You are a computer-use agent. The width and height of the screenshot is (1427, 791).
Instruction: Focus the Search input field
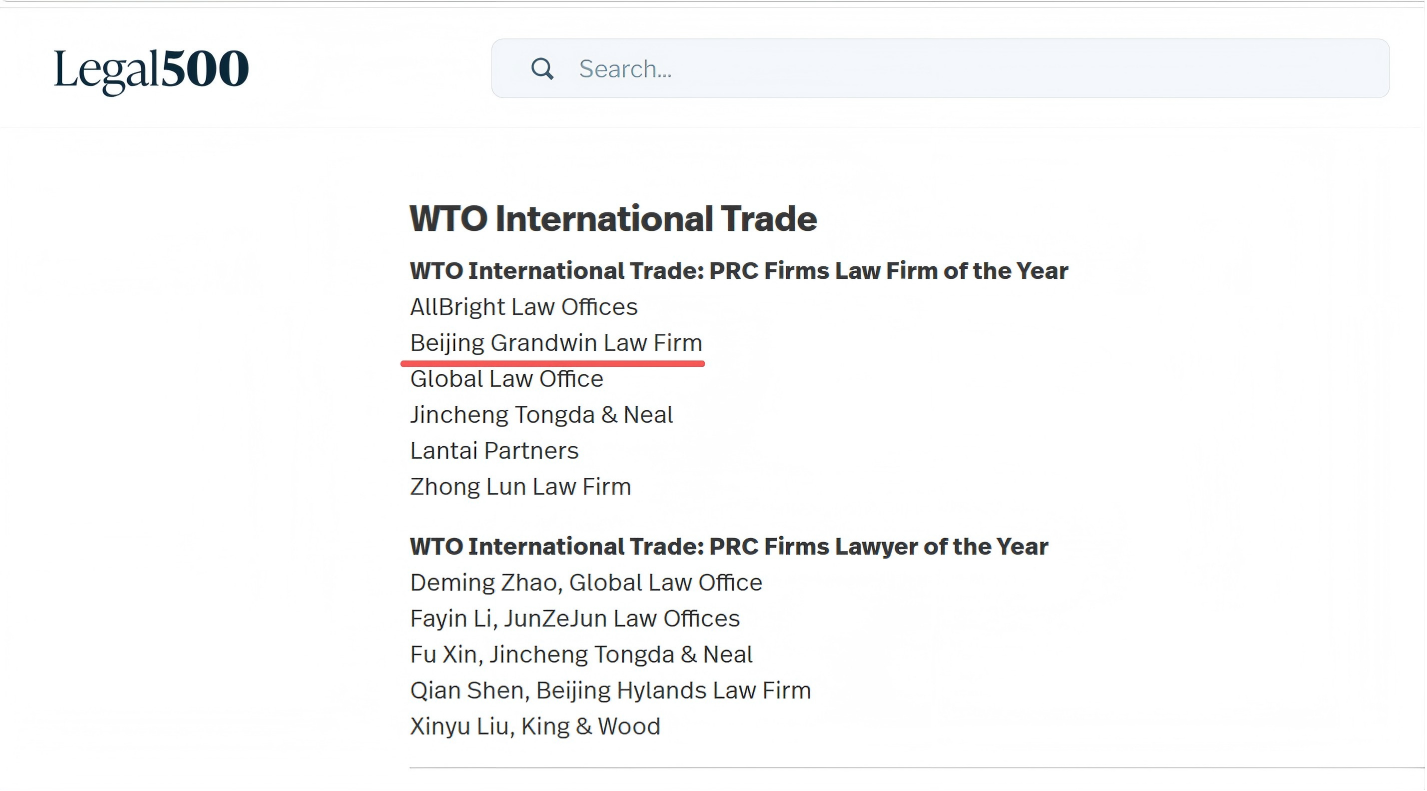(x=940, y=69)
